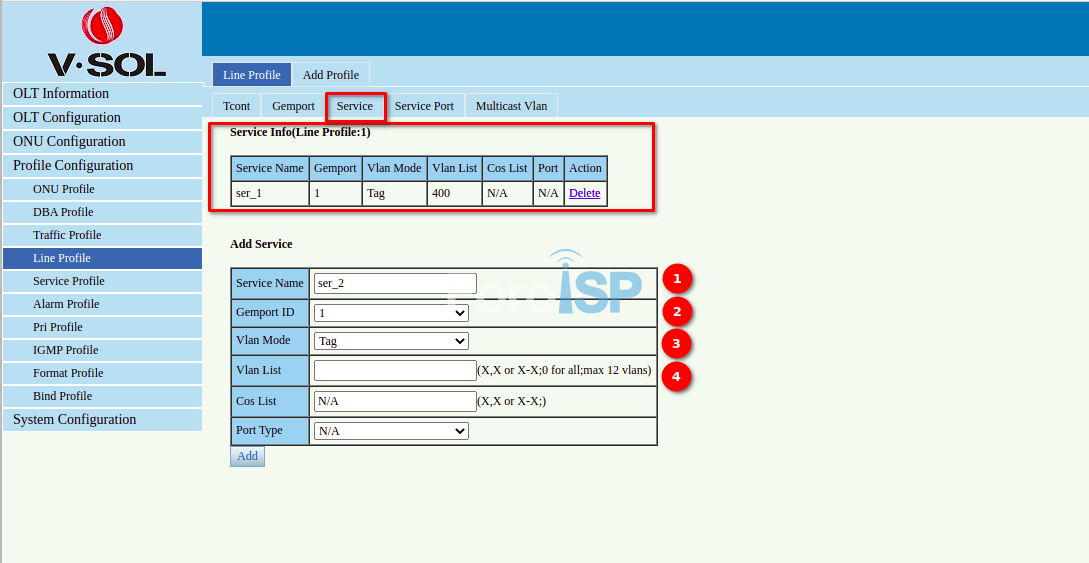1089x563 pixels.
Task: Focus the empty Vlan List input
Action: tap(395, 370)
